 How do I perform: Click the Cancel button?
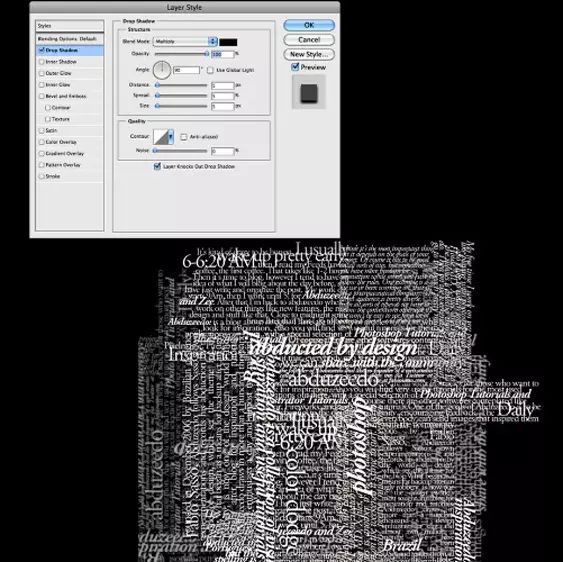[x=309, y=40]
